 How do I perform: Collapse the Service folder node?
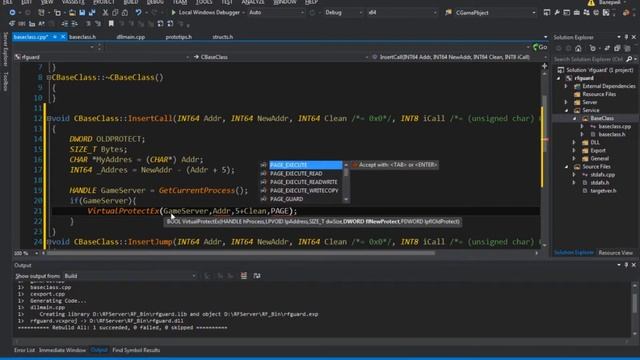(x=566, y=110)
